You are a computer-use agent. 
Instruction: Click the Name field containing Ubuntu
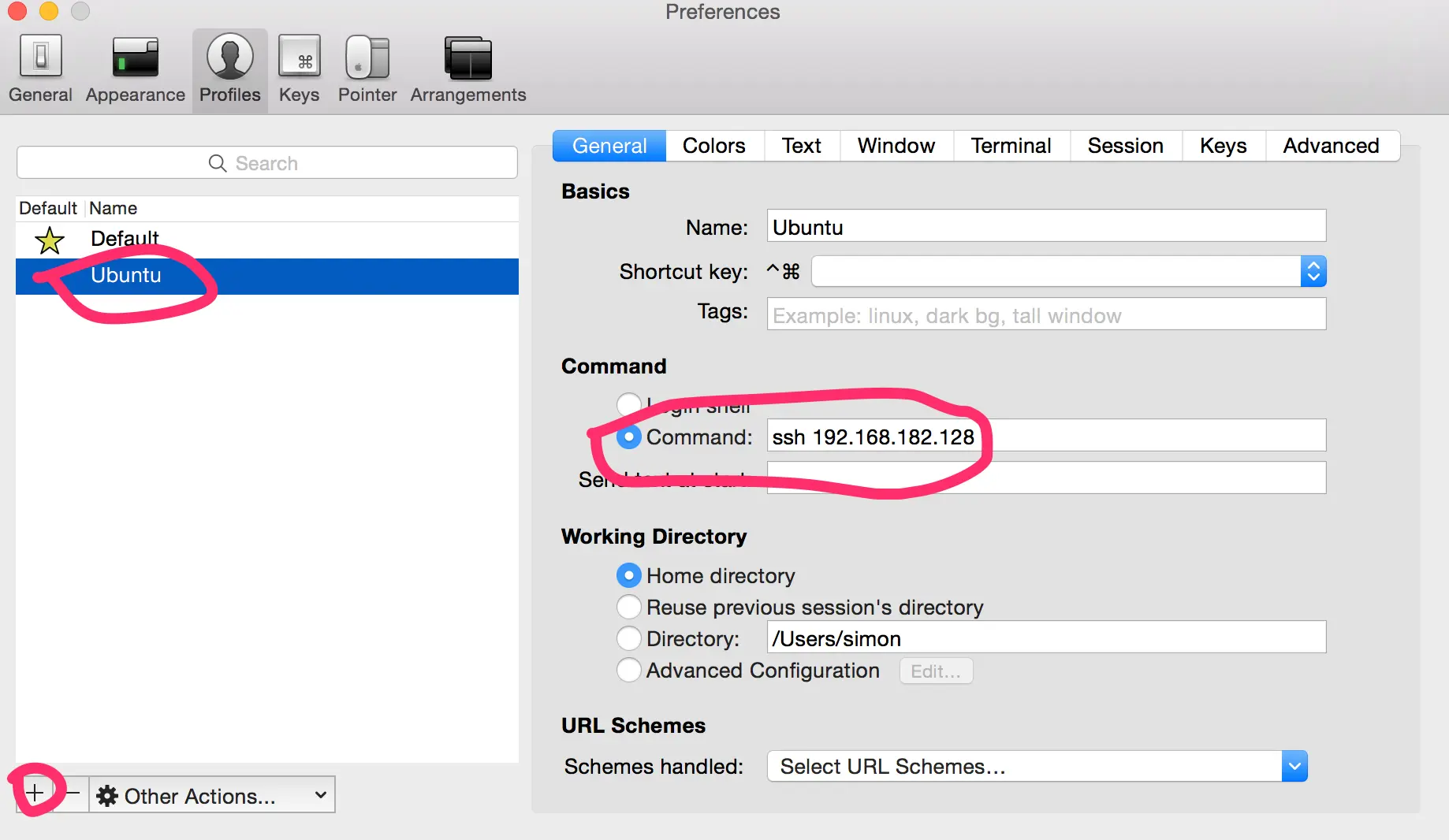click(x=1046, y=227)
